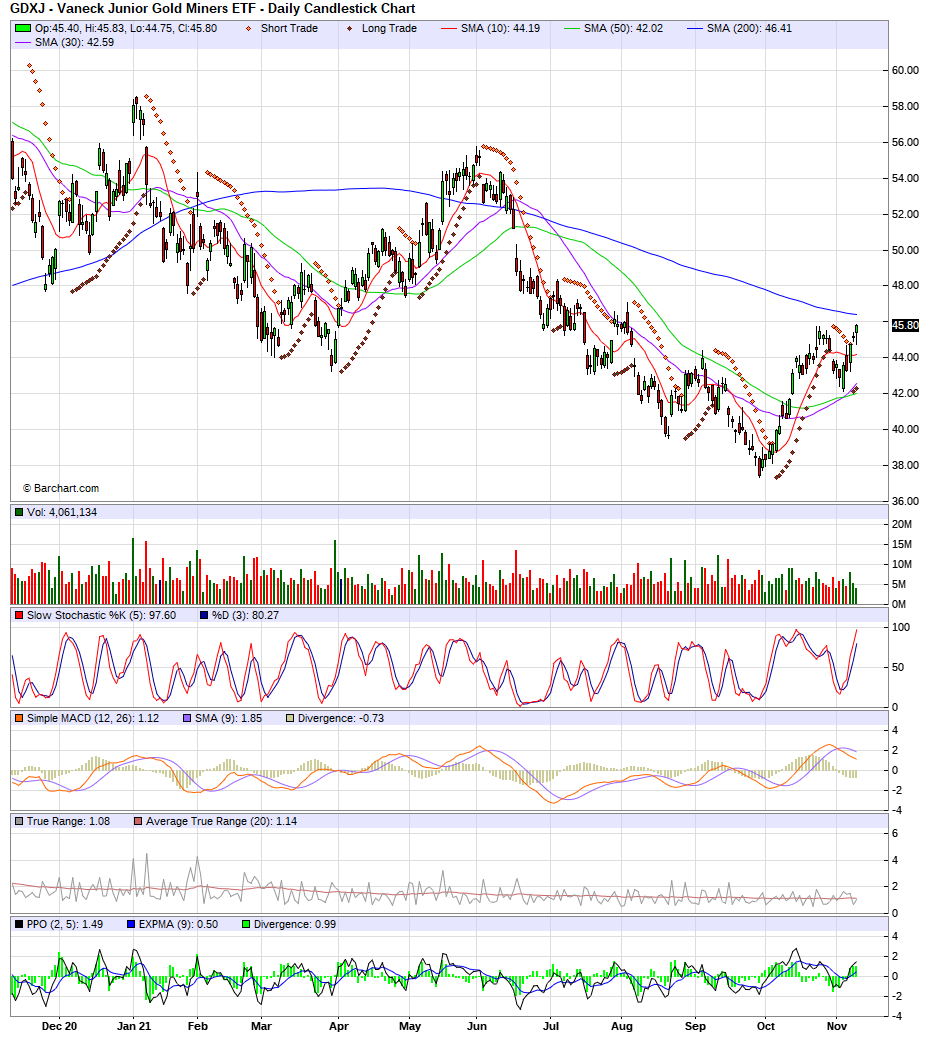
Task: Click the 60.00 price axis label
Action: pos(905,70)
